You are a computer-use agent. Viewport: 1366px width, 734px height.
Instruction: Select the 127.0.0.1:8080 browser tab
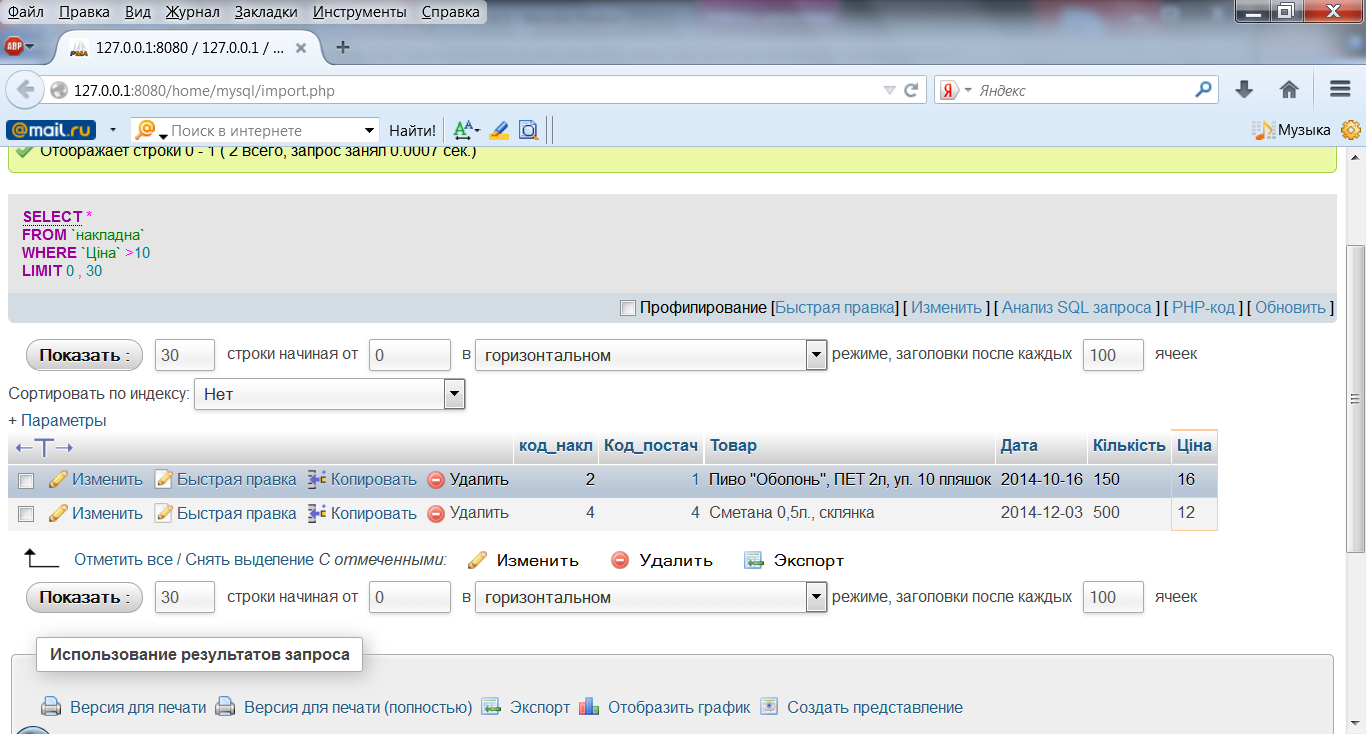[x=190, y=47]
